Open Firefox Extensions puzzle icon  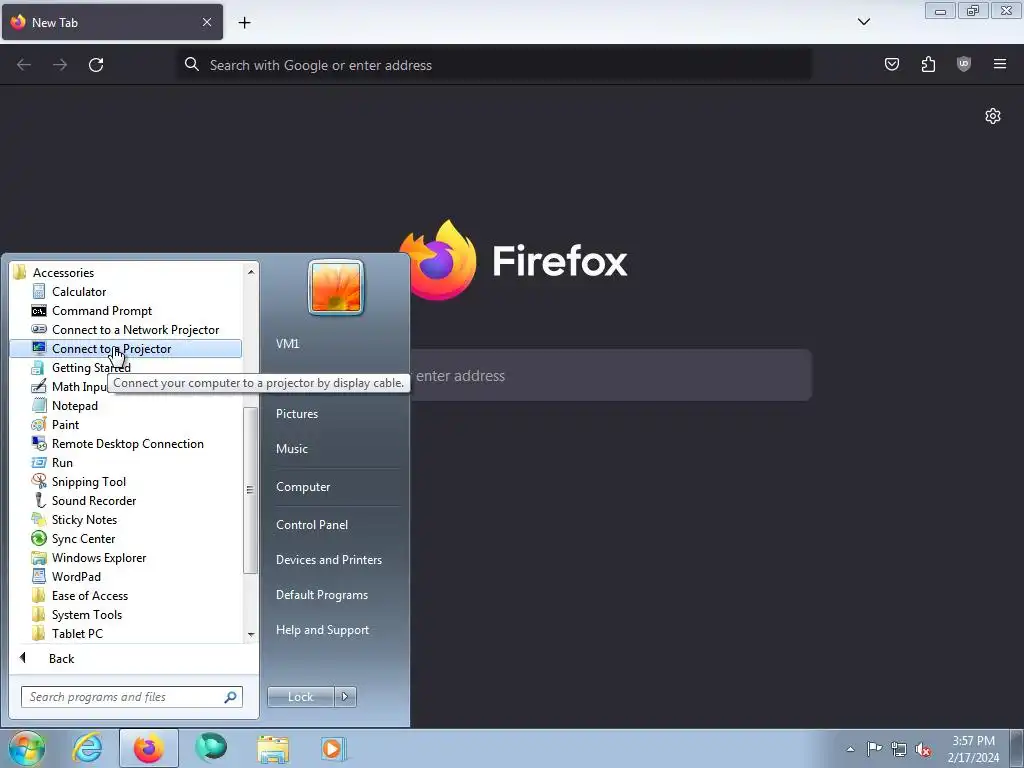click(928, 64)
